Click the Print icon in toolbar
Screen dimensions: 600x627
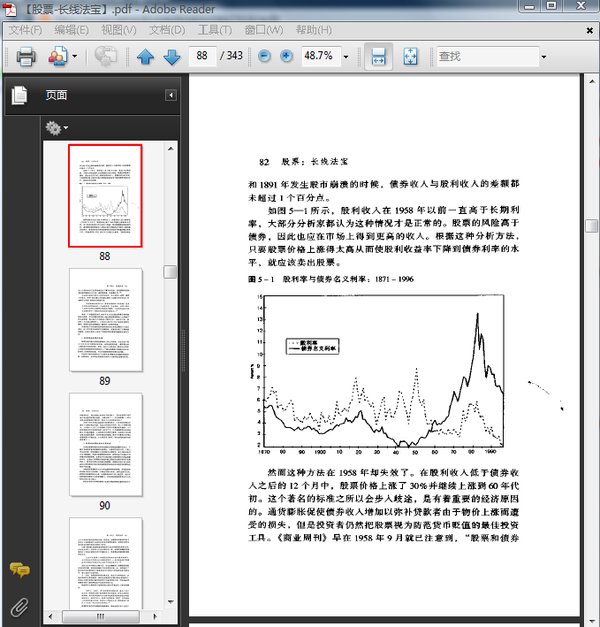tap(26, 56)
